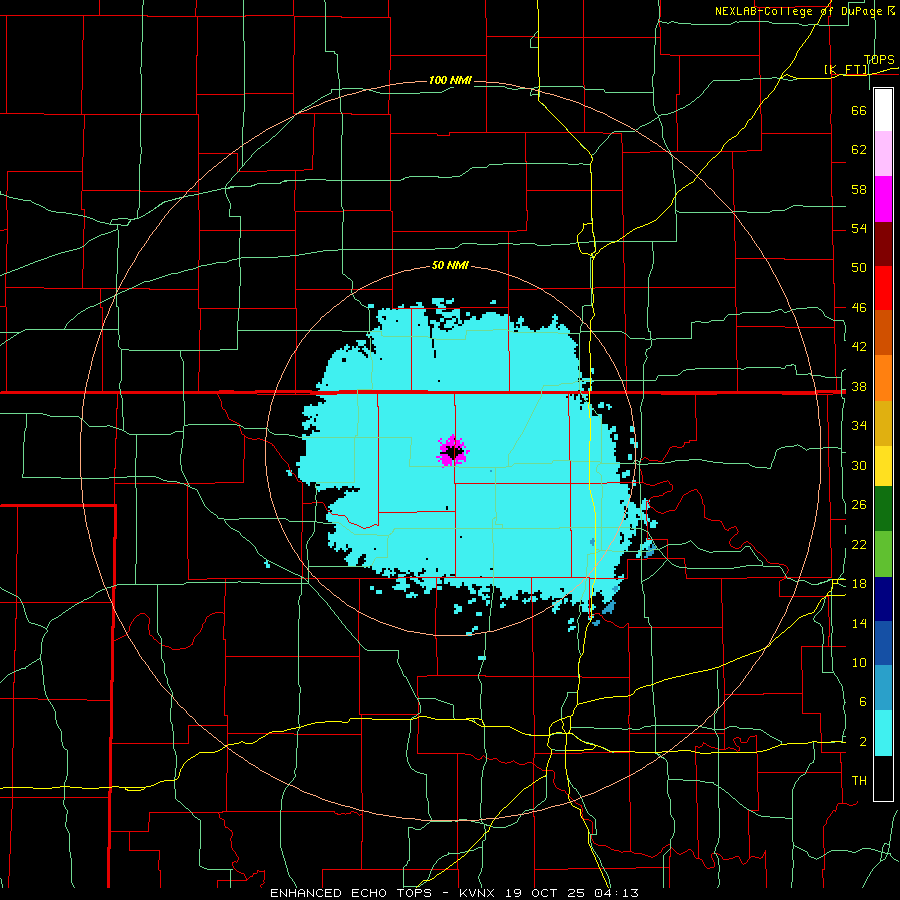Click the '38' legend value
The height and width of the screenshot is (900, 900).
[x=859, y=387]
